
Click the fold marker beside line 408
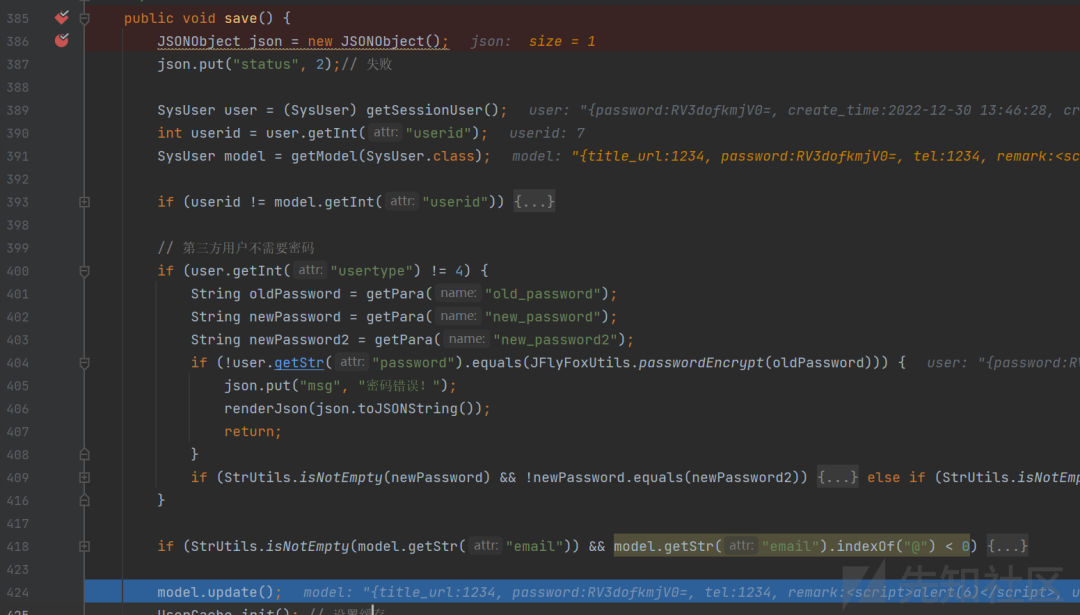click(x=84, y=454)
